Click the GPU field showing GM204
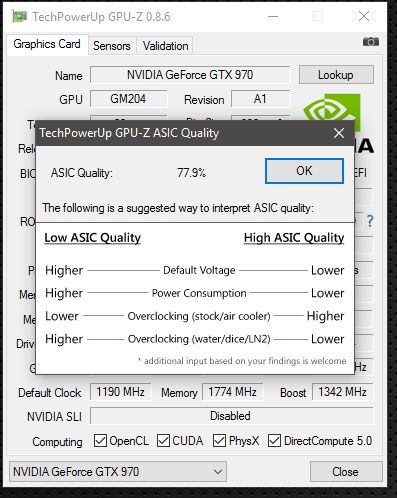The image size is (397, 498). 128,99
